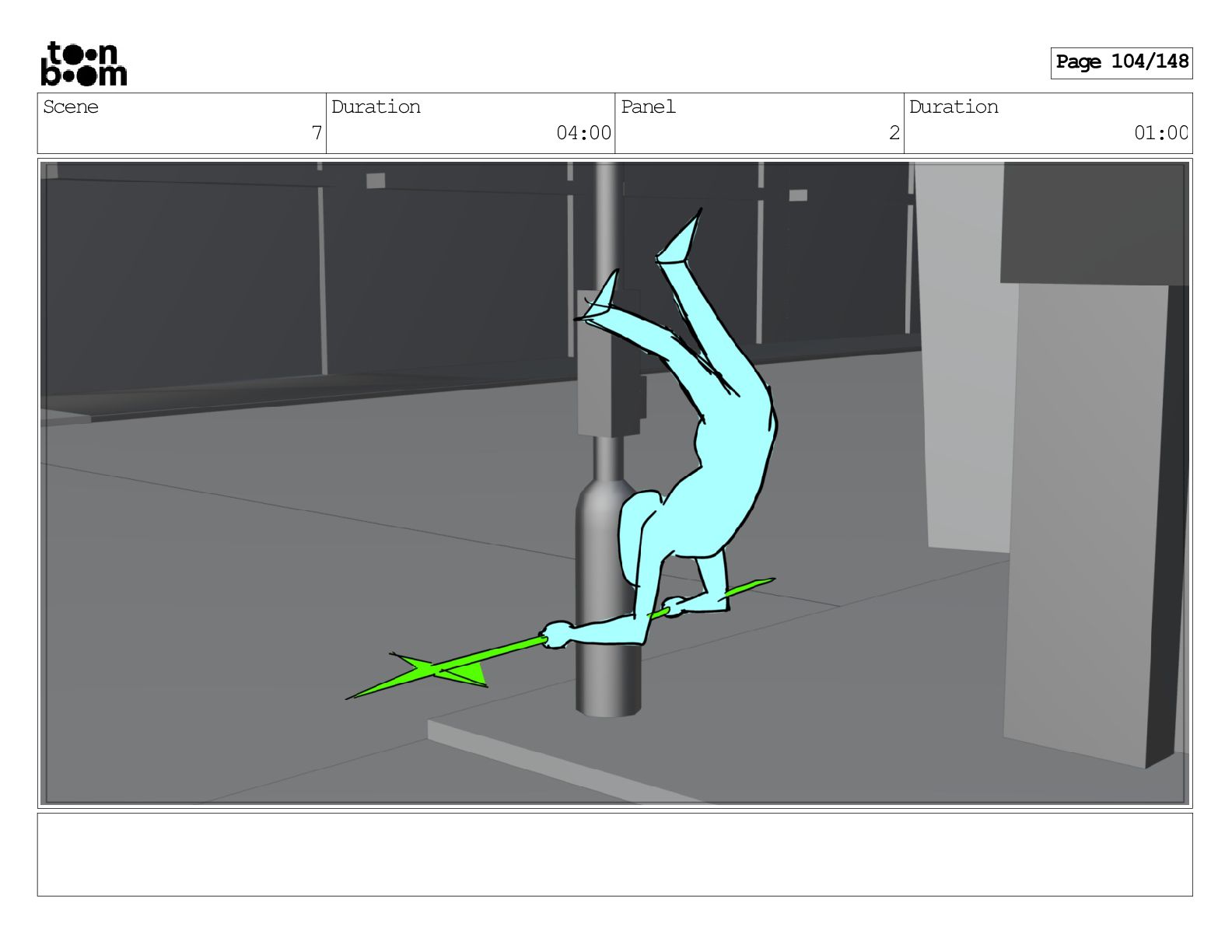Screen dimensions: 1232x952
Task: Select the Scene label text
Action: pyautogui.click(x=71, y=107)
